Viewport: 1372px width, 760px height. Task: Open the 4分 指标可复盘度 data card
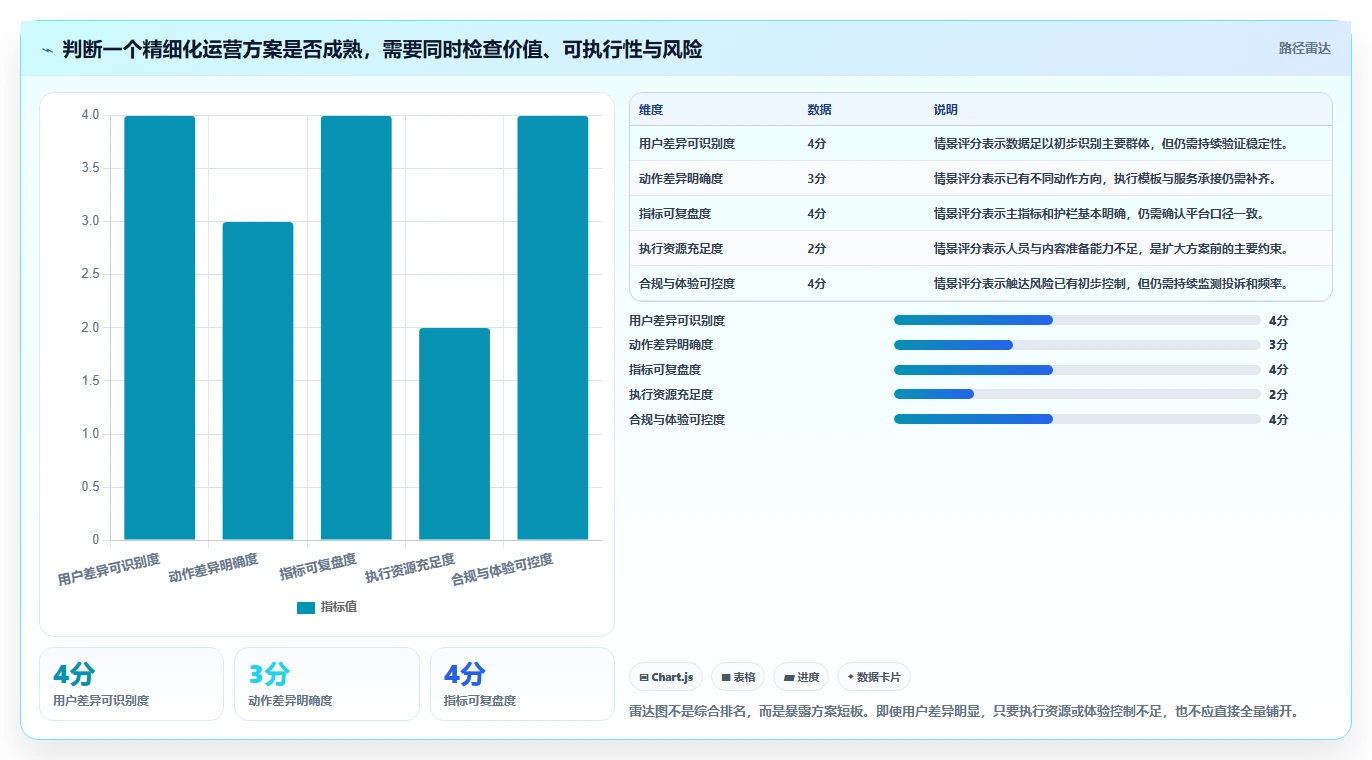522,684
